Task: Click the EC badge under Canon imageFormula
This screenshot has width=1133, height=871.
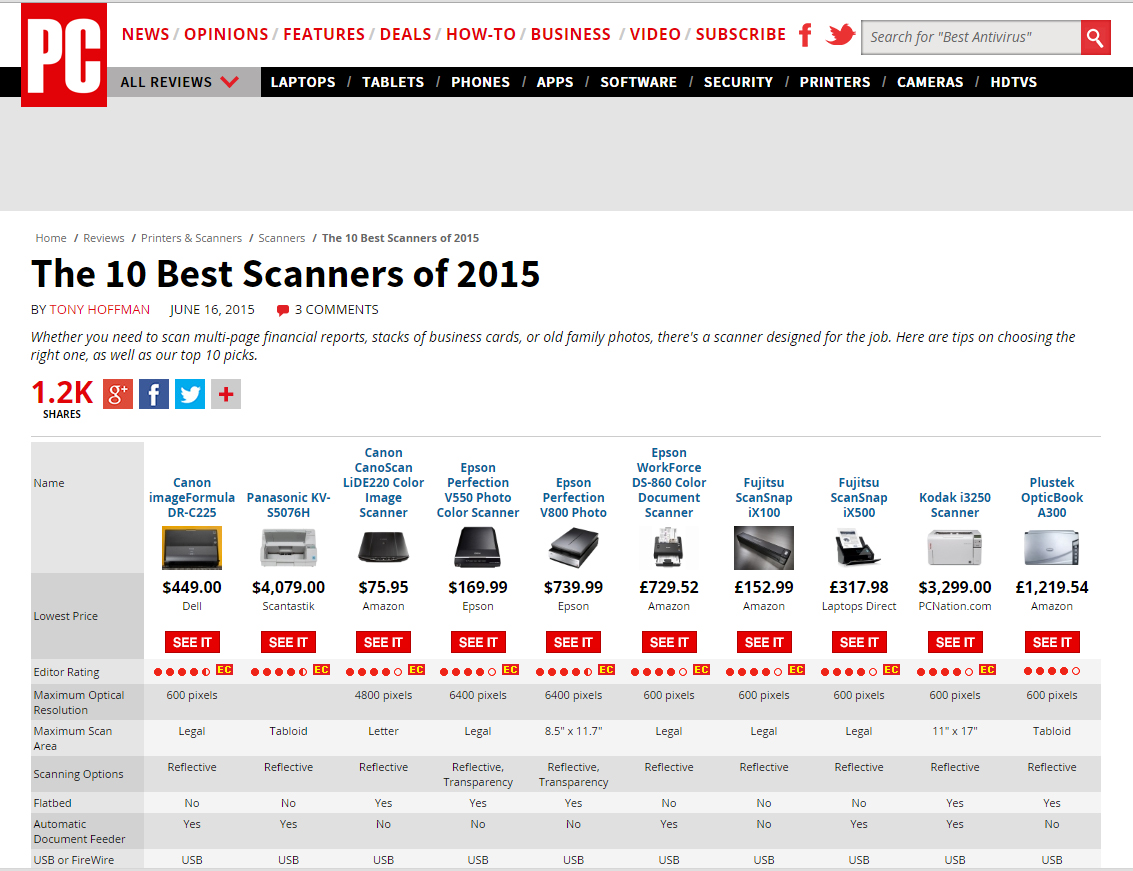Action: pos(224,670)
